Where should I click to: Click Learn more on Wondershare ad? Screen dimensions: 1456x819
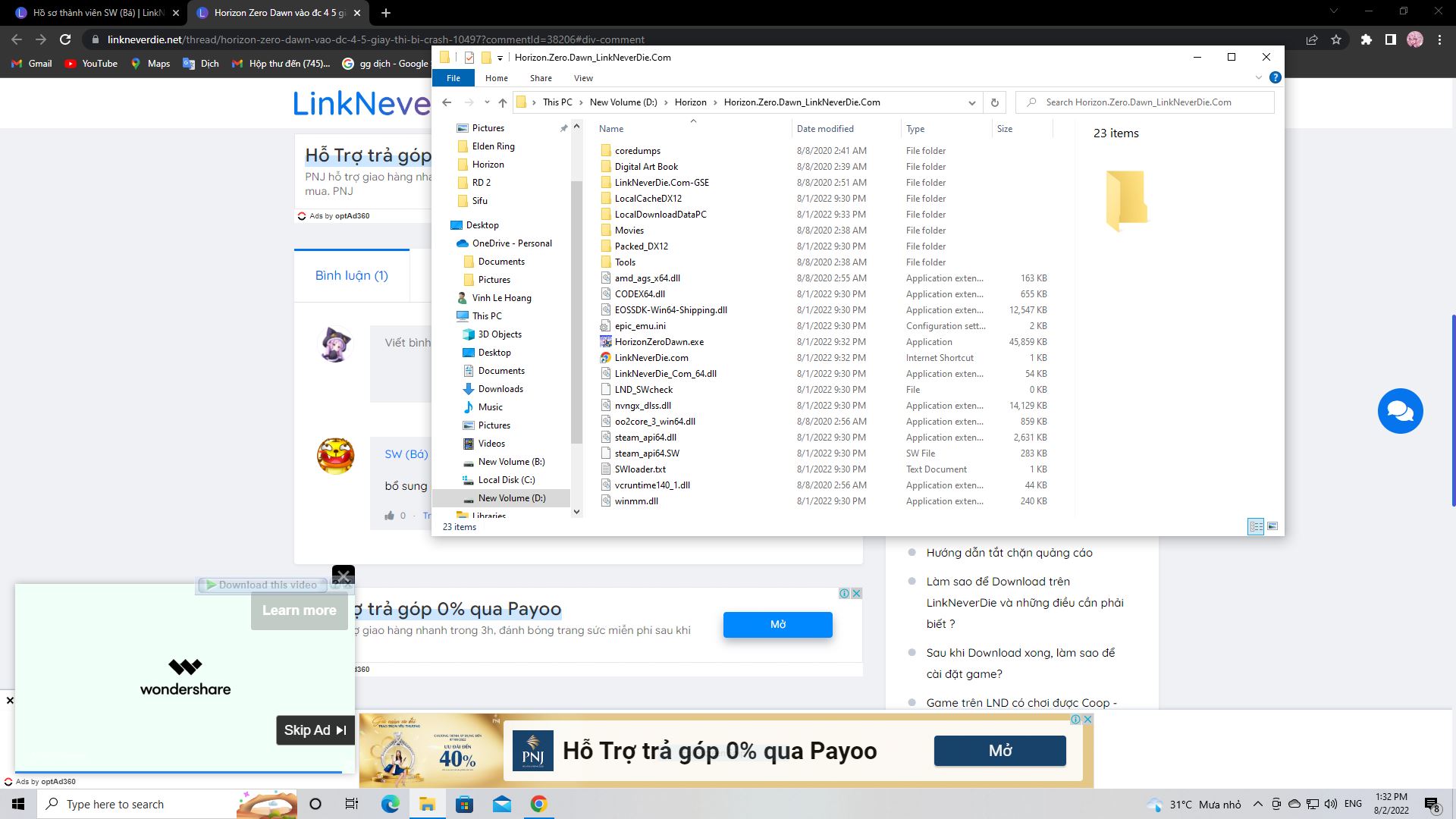299,610
